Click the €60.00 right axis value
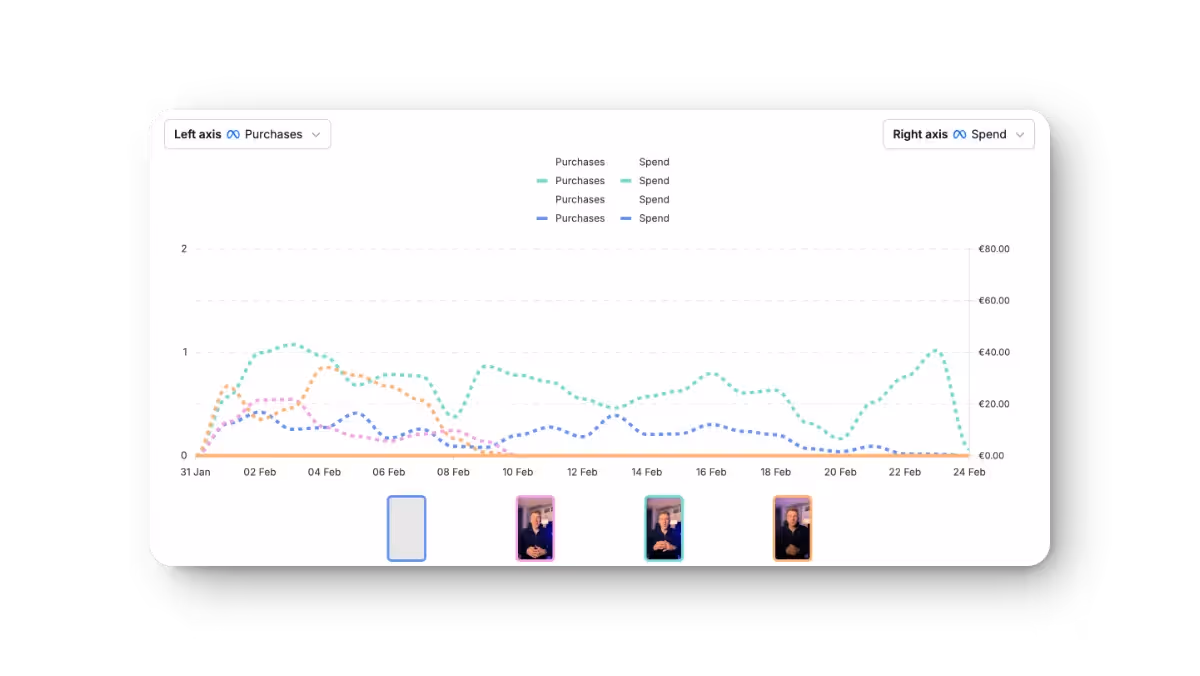This screenshot has width=1200, height=676. click(x=994, y=300)
